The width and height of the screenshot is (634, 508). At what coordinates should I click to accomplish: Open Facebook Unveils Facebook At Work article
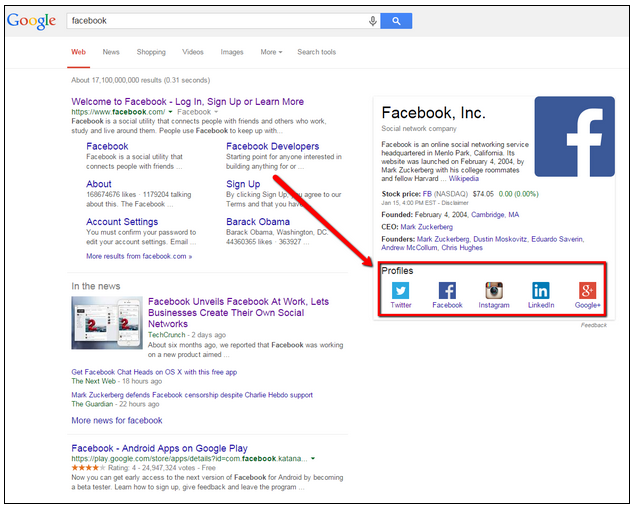[x=238, y=313]
